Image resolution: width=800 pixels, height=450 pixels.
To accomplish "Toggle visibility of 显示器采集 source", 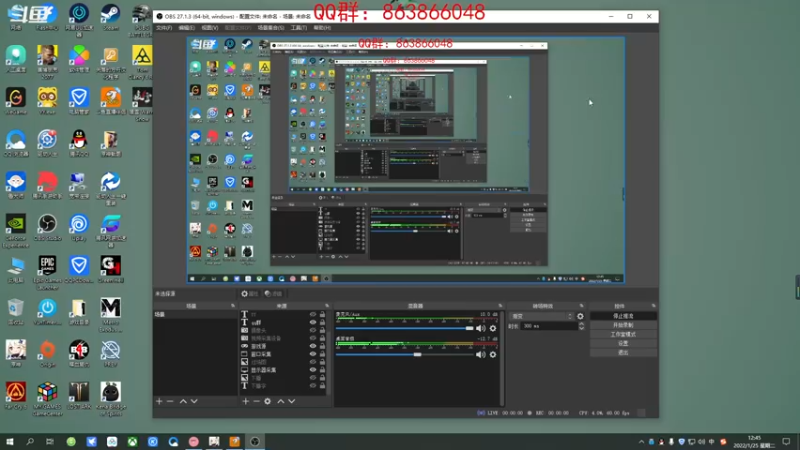I will point(313,370).
